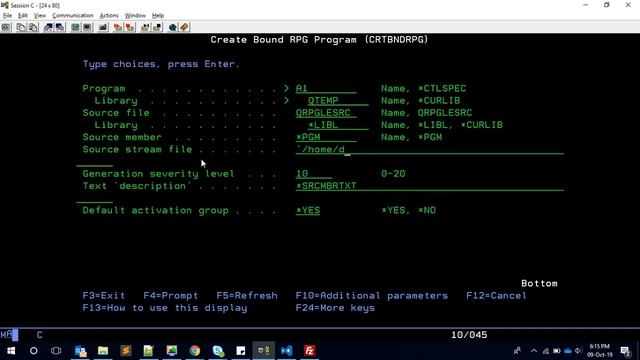Click the '*YES, *NO' choices hint
Screen dimensions: 640x360
tap(408, 211)
